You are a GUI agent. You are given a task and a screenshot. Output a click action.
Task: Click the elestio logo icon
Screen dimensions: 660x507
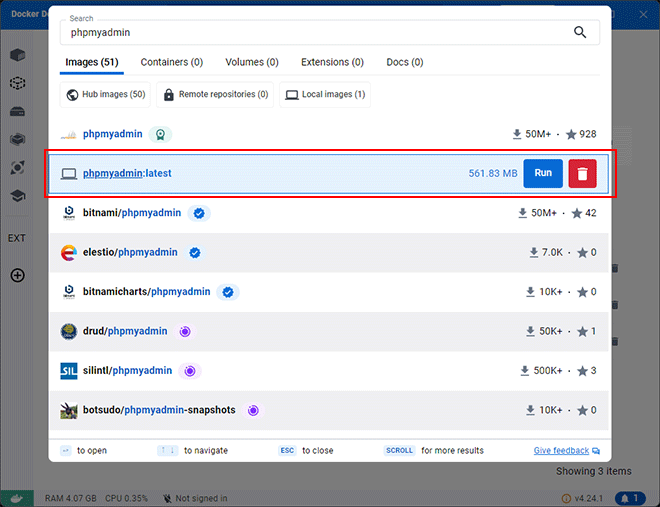(69, 253)
